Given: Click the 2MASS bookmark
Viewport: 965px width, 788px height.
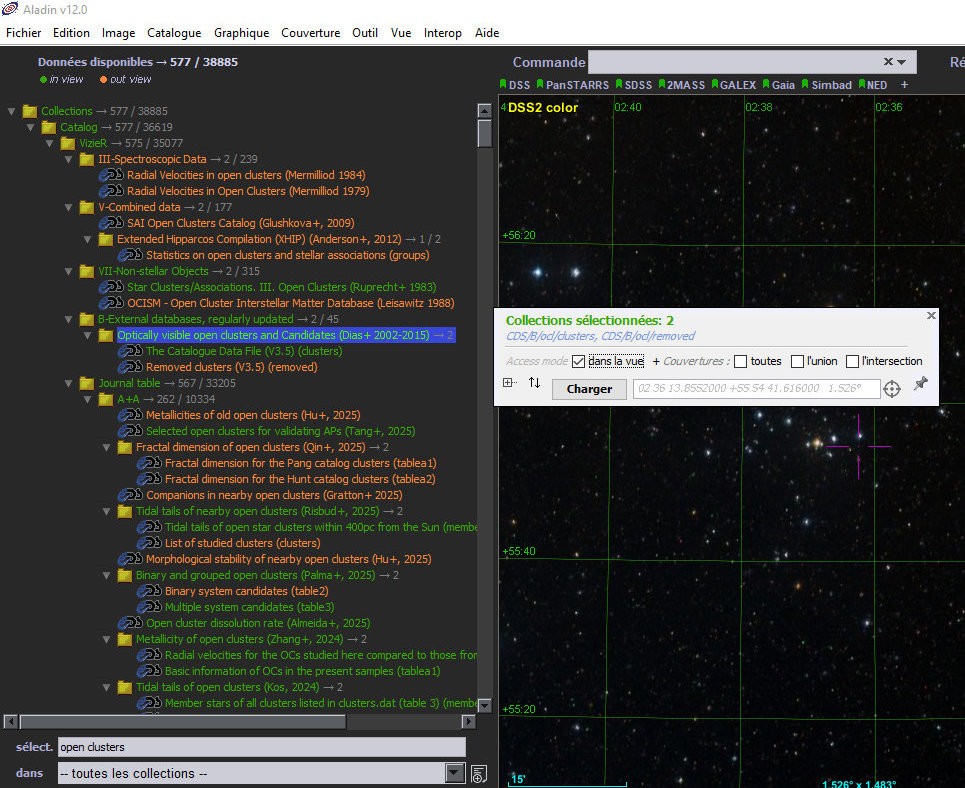Looking at the screenshot, I should point(682,85).
